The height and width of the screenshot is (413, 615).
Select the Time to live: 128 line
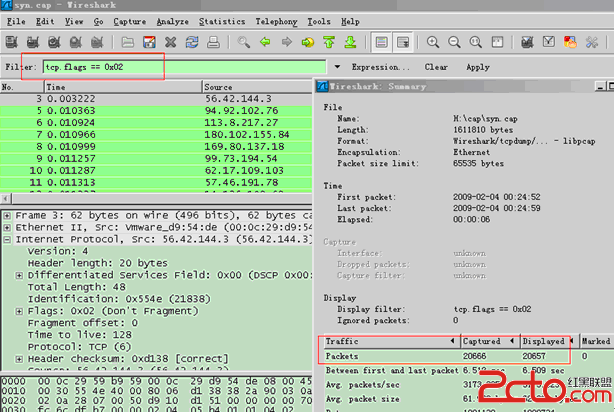coord(80,335)
